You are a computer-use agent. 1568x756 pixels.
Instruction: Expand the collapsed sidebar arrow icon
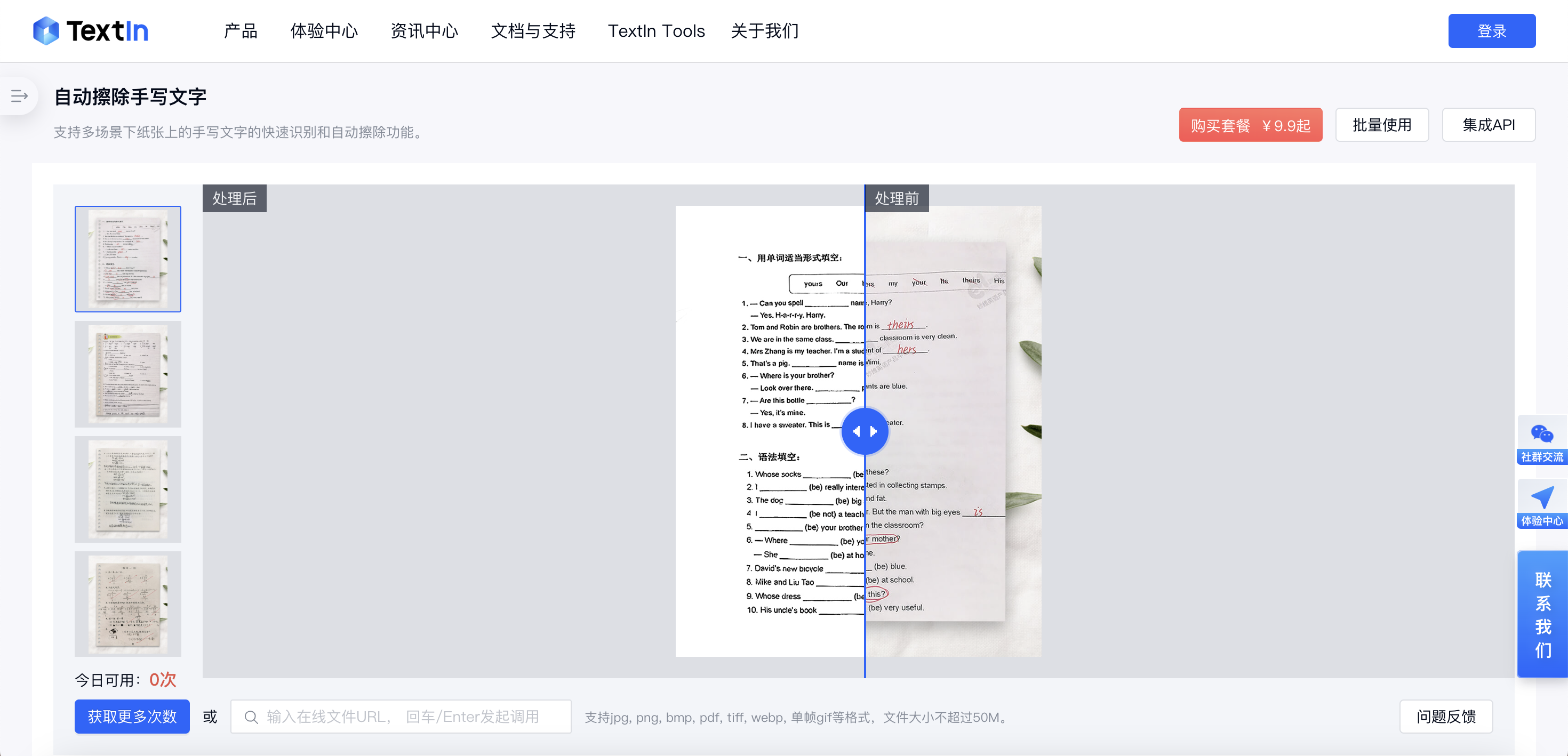(19, 96)
